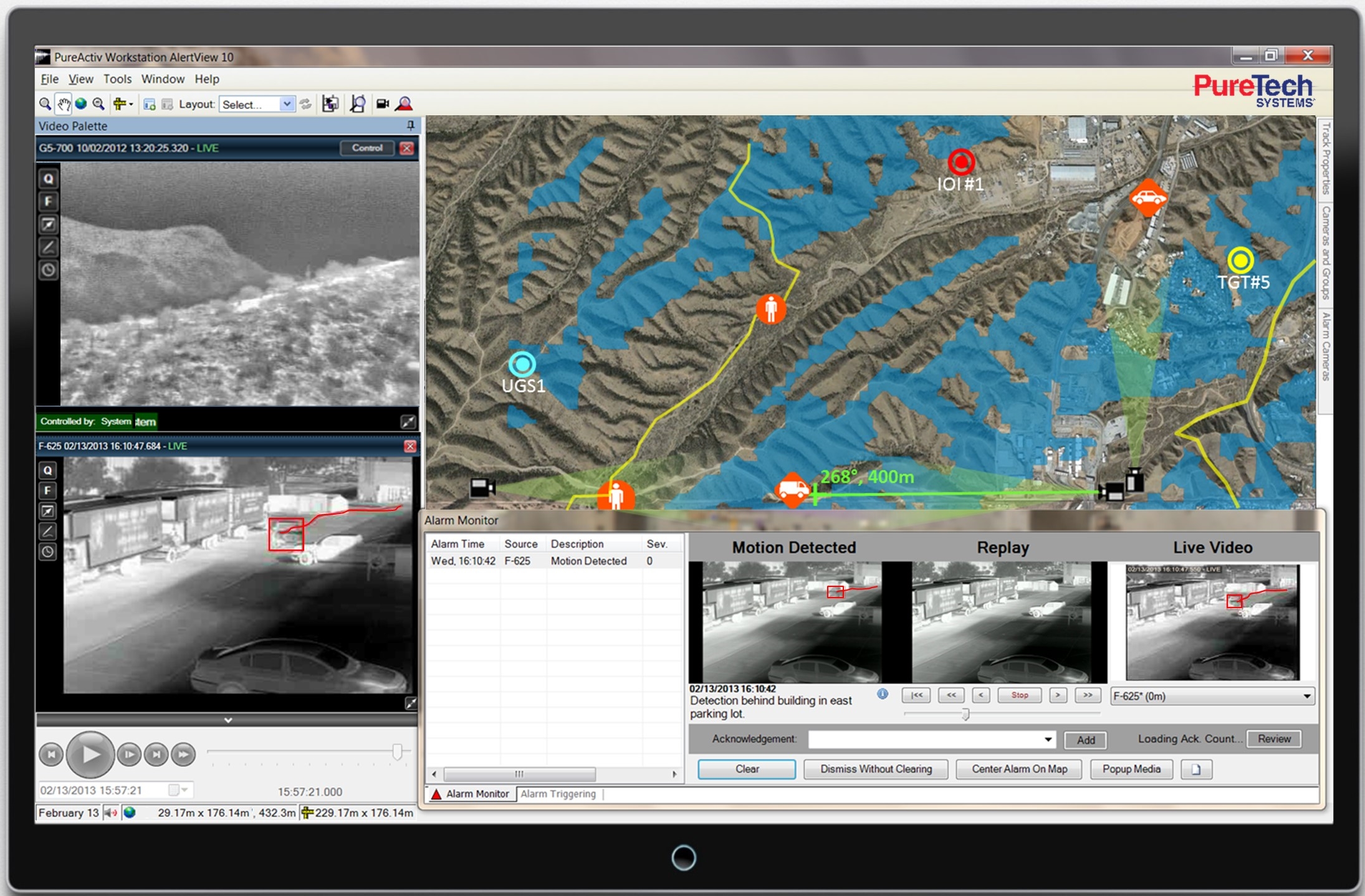Image resolution: width=1365 pixels, height=896 pixels.
Task: Click Center Alarm On Map button
Action: 1019,769
